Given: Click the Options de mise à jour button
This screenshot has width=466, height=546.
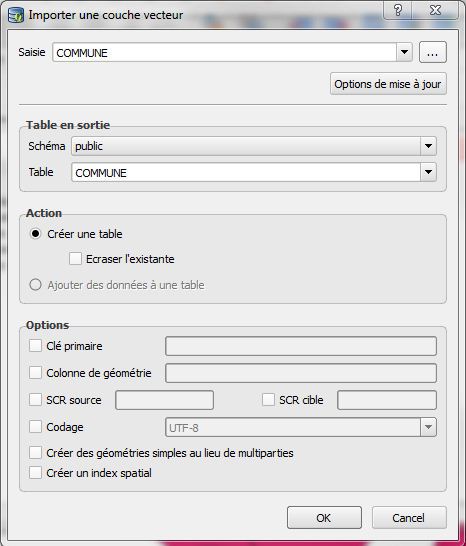Looking at the screenshot, I should (x=388, y=84).
